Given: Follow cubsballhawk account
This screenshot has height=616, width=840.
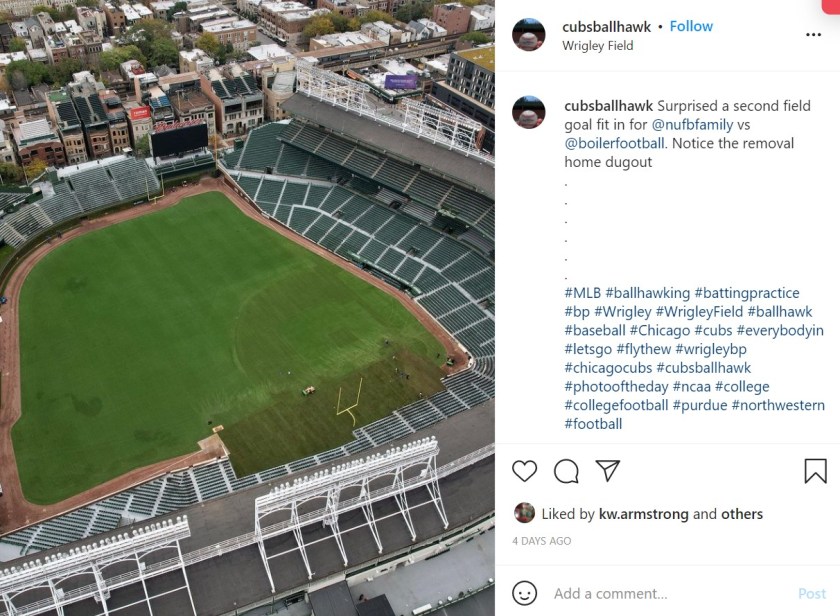Looking at the screenshot, I should pos(691,26).
